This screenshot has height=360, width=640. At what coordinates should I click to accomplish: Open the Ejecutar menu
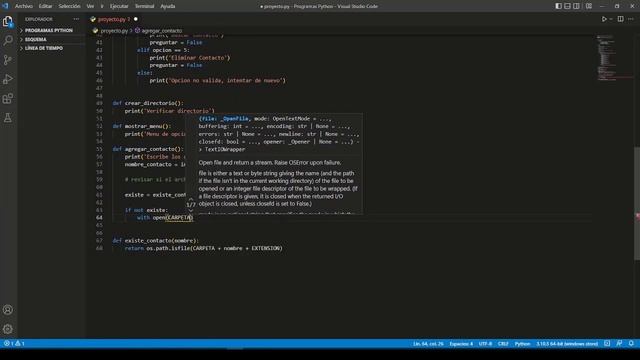tap(119, 6)
